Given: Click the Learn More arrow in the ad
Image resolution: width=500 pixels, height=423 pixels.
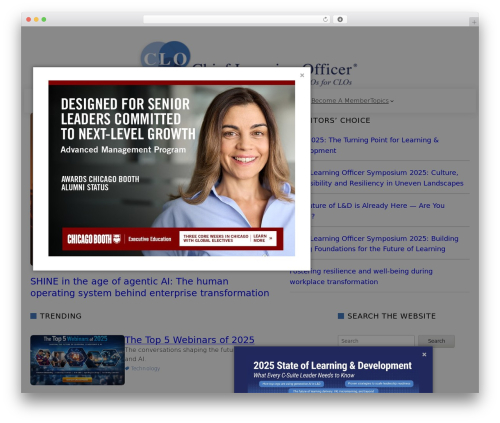Looking at the screenshot, I should click(271, 238).
